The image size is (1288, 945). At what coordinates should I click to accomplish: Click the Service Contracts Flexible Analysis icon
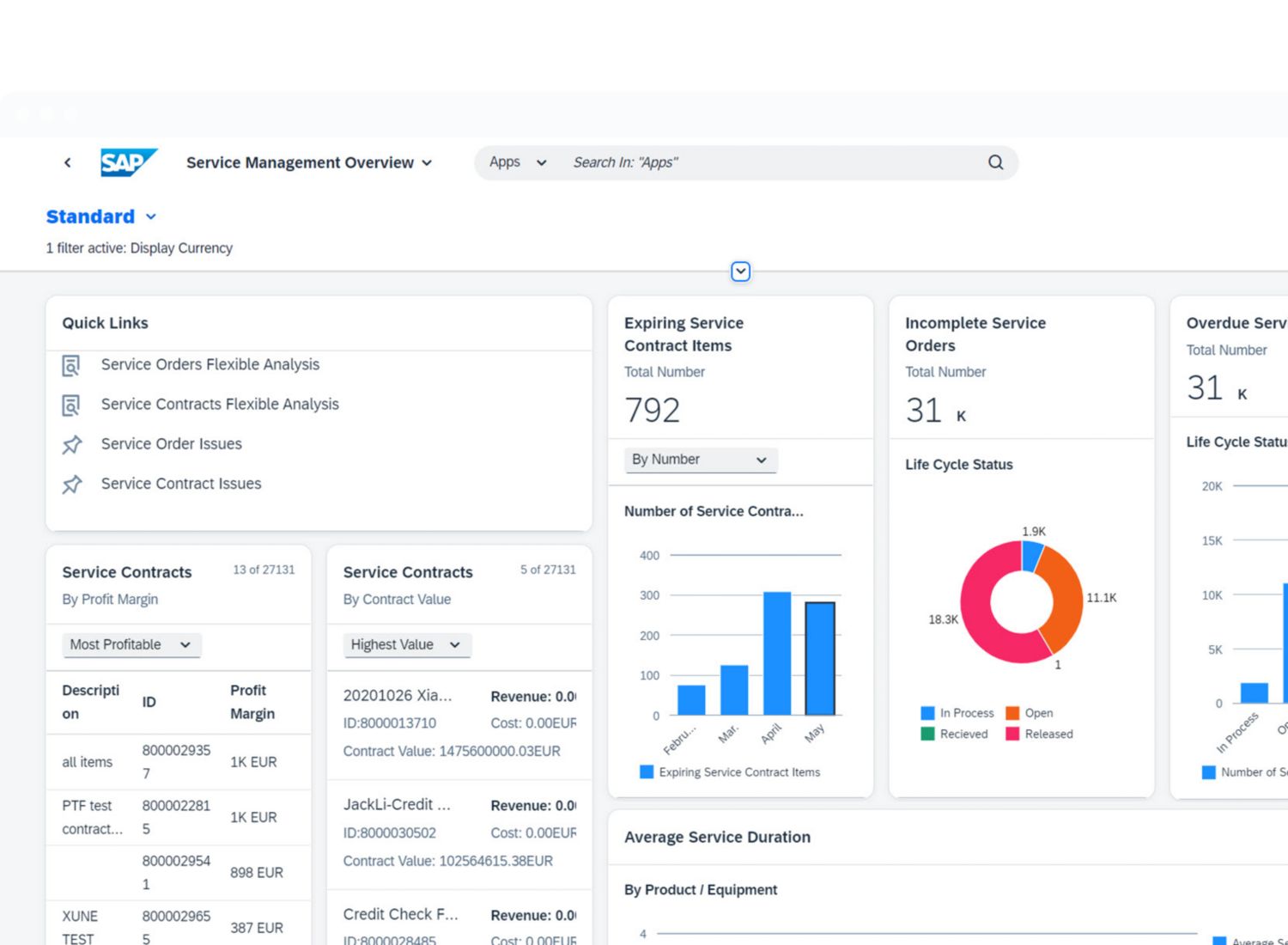click(71, 405)
